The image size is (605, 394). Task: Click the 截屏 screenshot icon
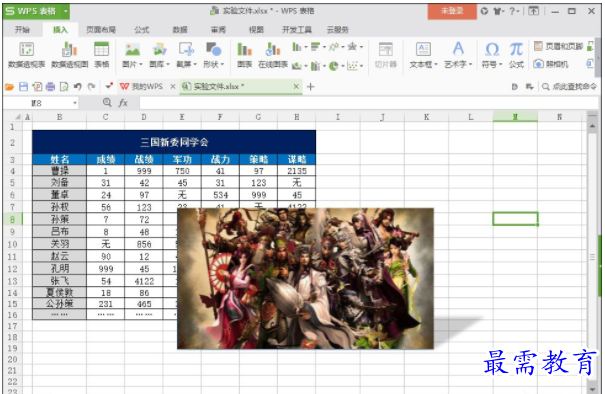[186, 50]
